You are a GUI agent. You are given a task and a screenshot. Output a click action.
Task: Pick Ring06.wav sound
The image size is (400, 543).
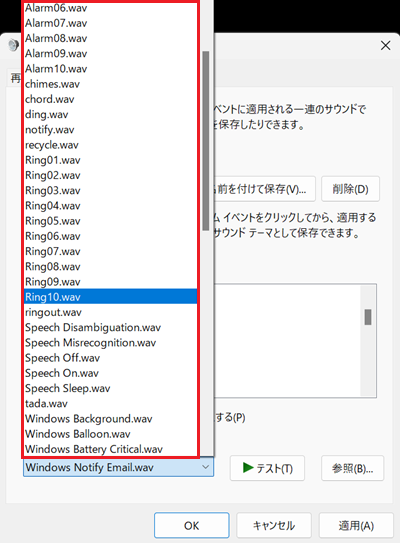point(111,236)
